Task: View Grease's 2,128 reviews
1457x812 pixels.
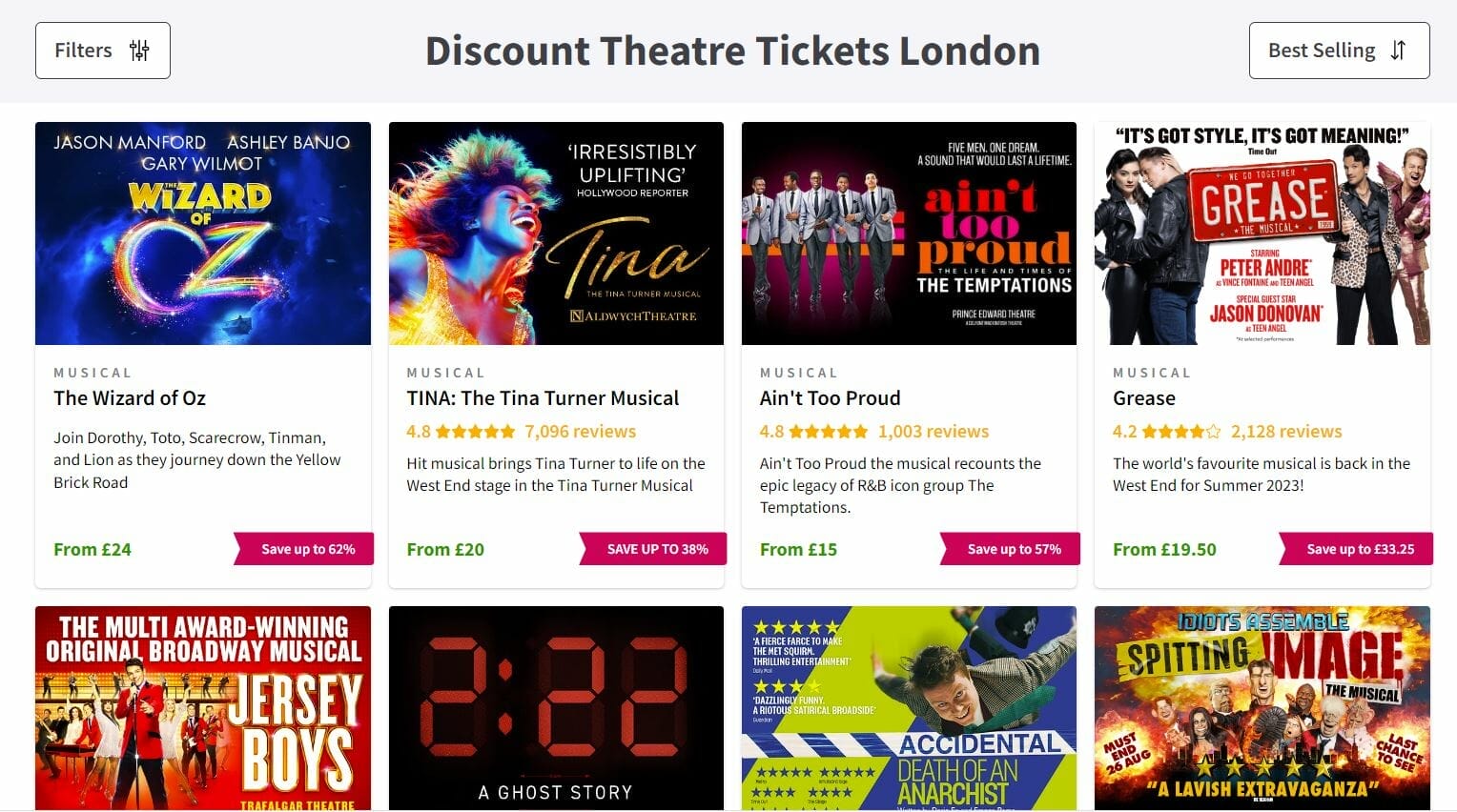Action: point(1285,431)
